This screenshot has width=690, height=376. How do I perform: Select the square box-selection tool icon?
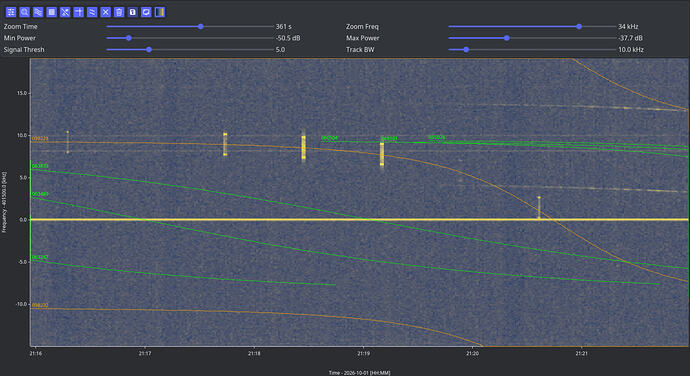point(51,12)
